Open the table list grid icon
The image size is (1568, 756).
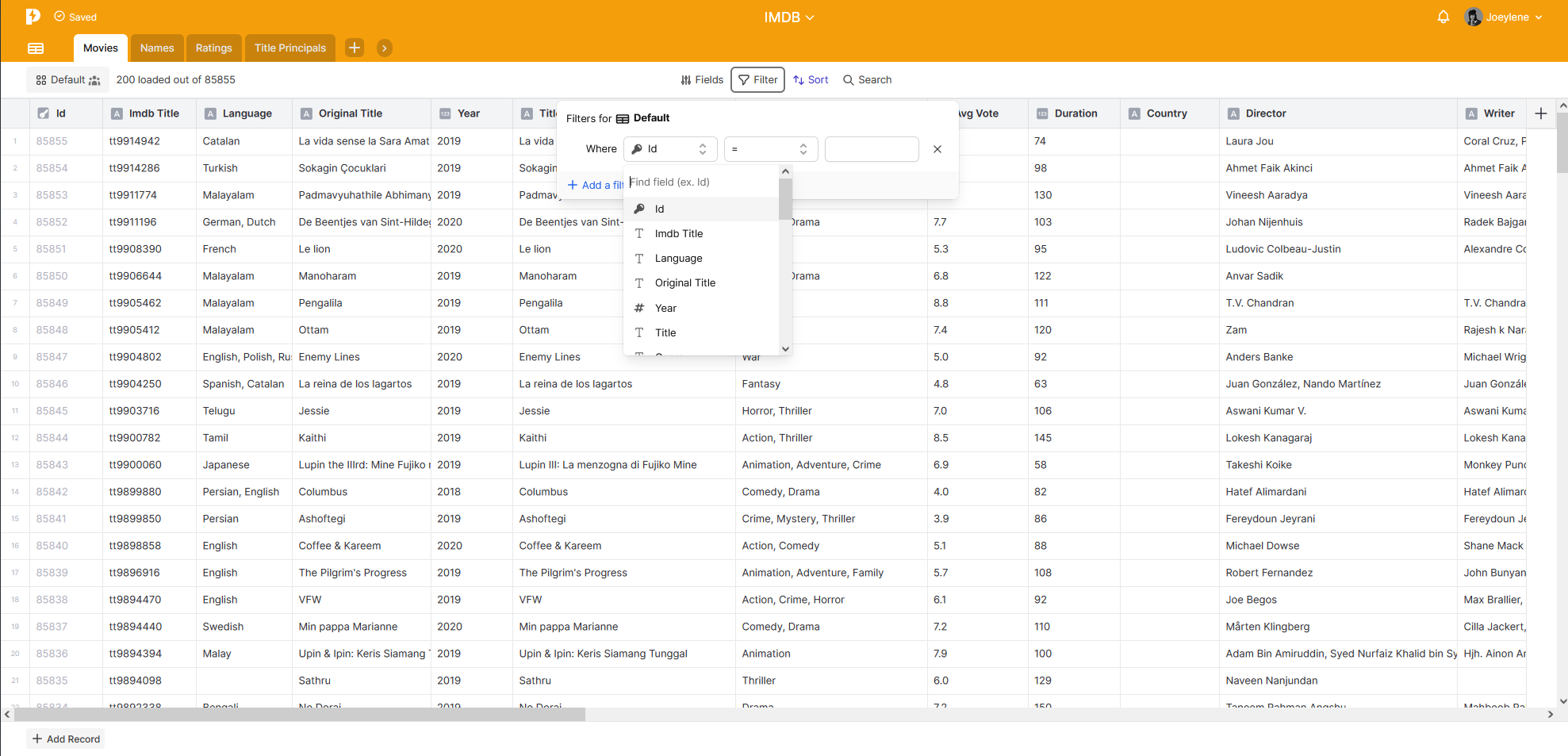[x=36, y=48]
